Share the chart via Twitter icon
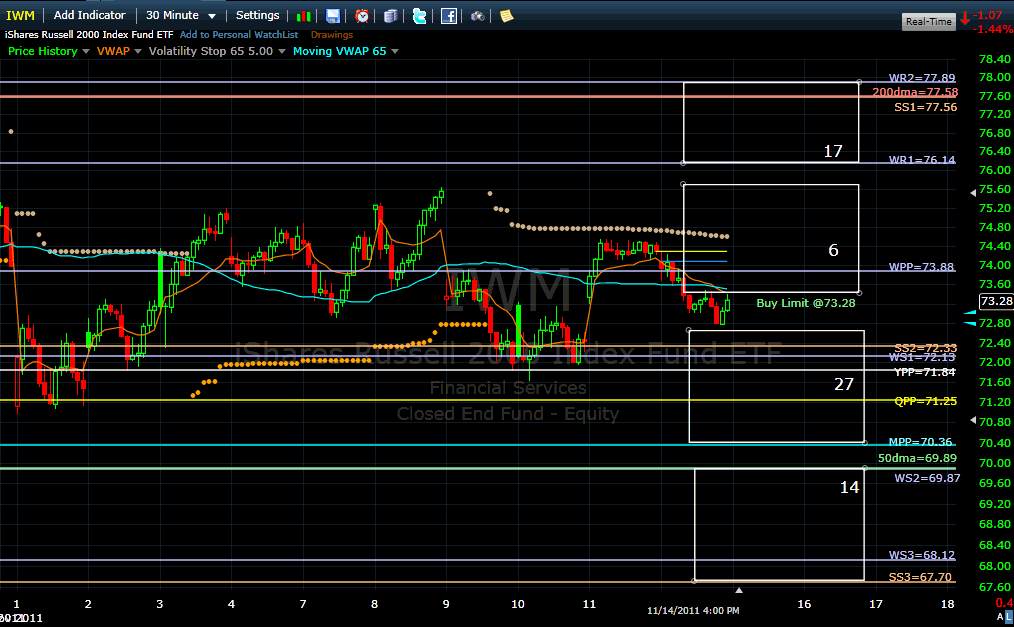The image size is (1014, 627). tap(420, 16)
